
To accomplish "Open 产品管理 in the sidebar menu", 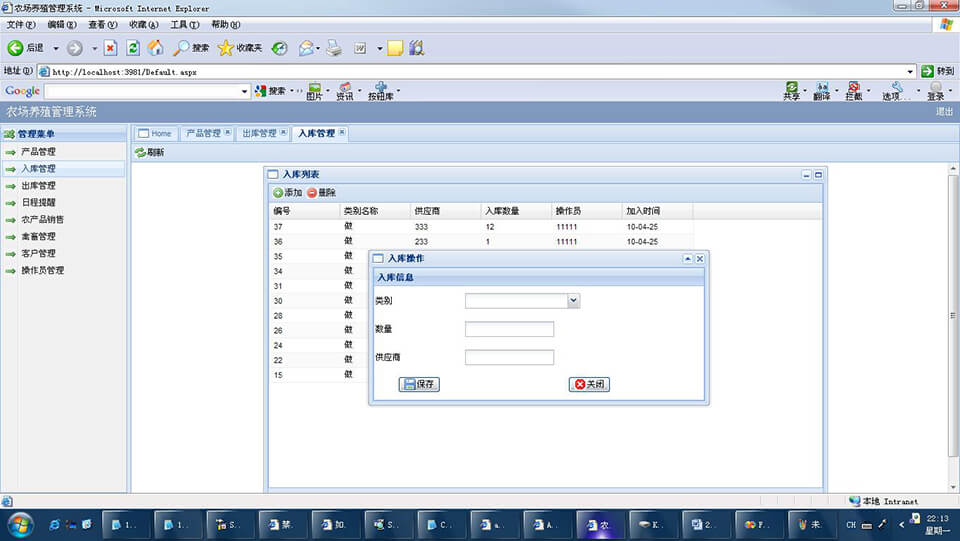I will coord(64,152).
